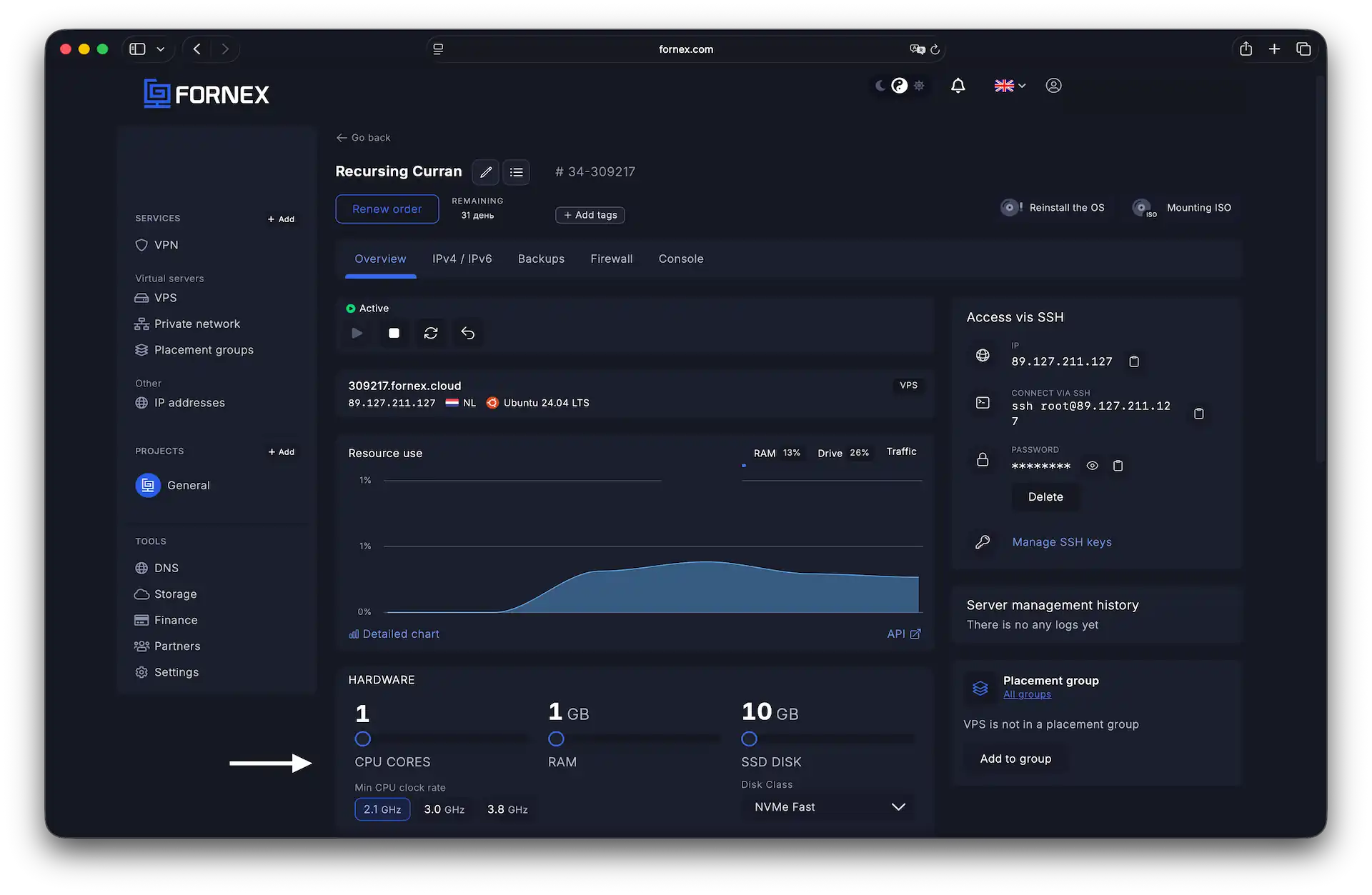Click the undo reset arrow icon

(x=468, y=334)
